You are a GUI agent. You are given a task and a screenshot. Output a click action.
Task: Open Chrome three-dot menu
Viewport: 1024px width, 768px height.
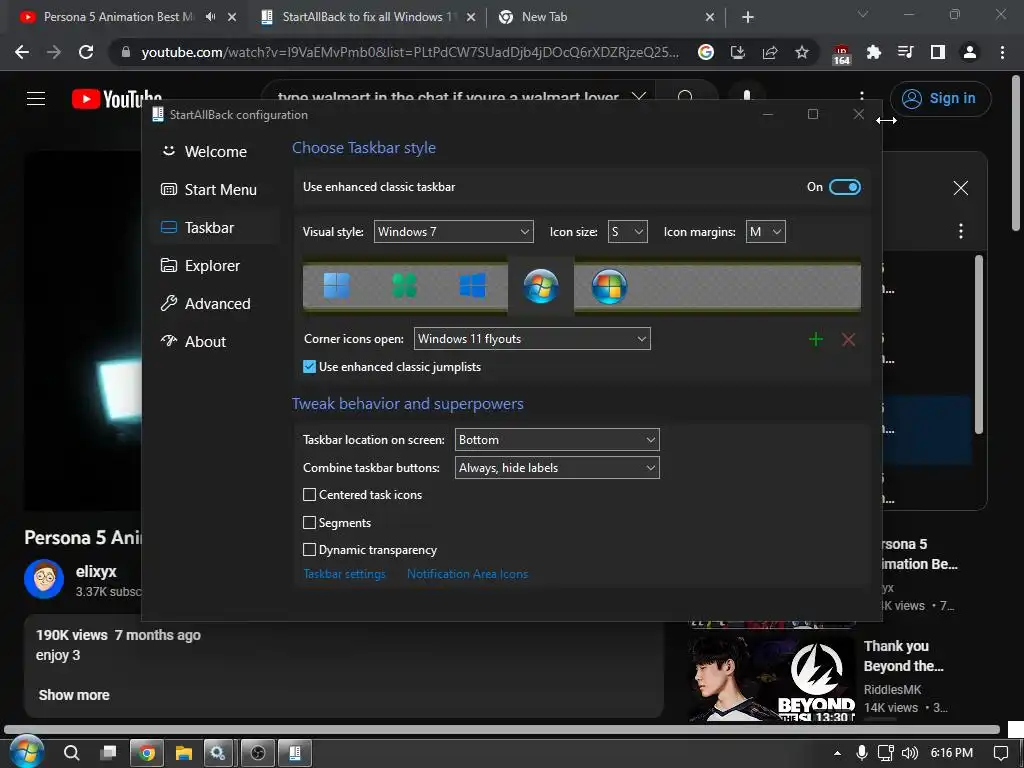1002,52
